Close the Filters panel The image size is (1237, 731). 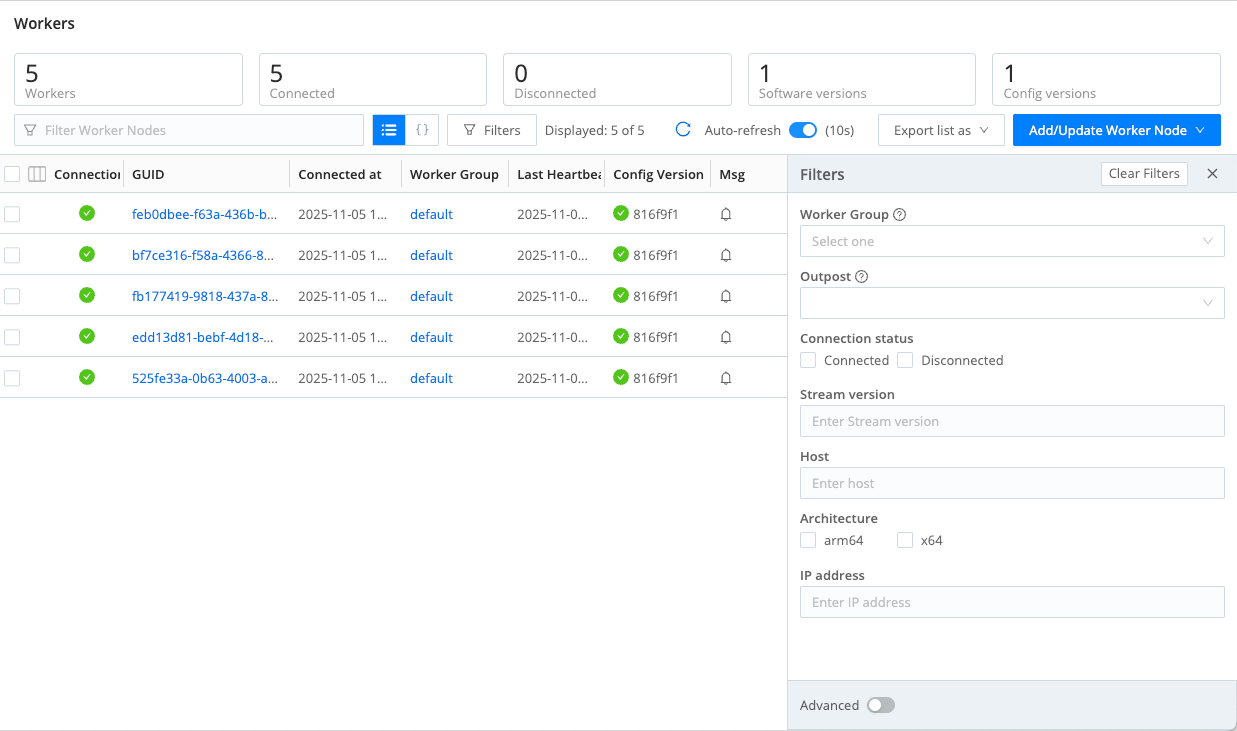pyautogui.click(x=1212, y=174)
